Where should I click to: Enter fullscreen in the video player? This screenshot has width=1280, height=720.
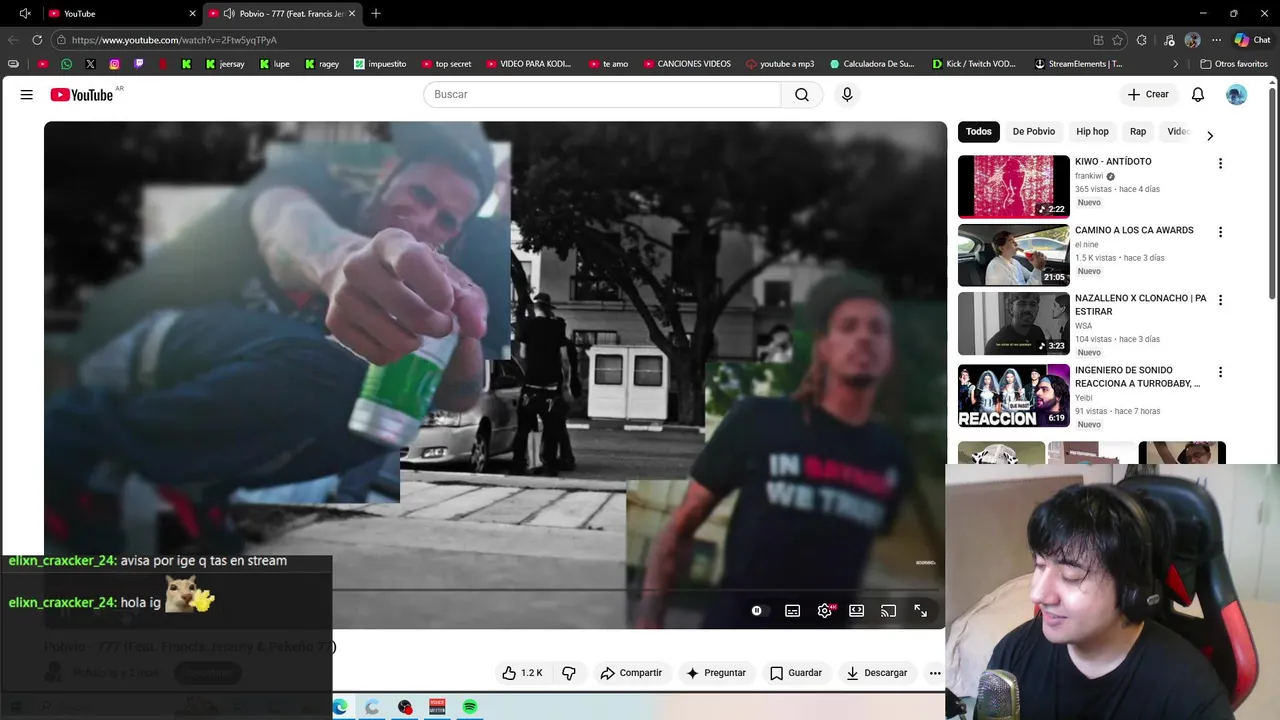[x=921, y=611]
